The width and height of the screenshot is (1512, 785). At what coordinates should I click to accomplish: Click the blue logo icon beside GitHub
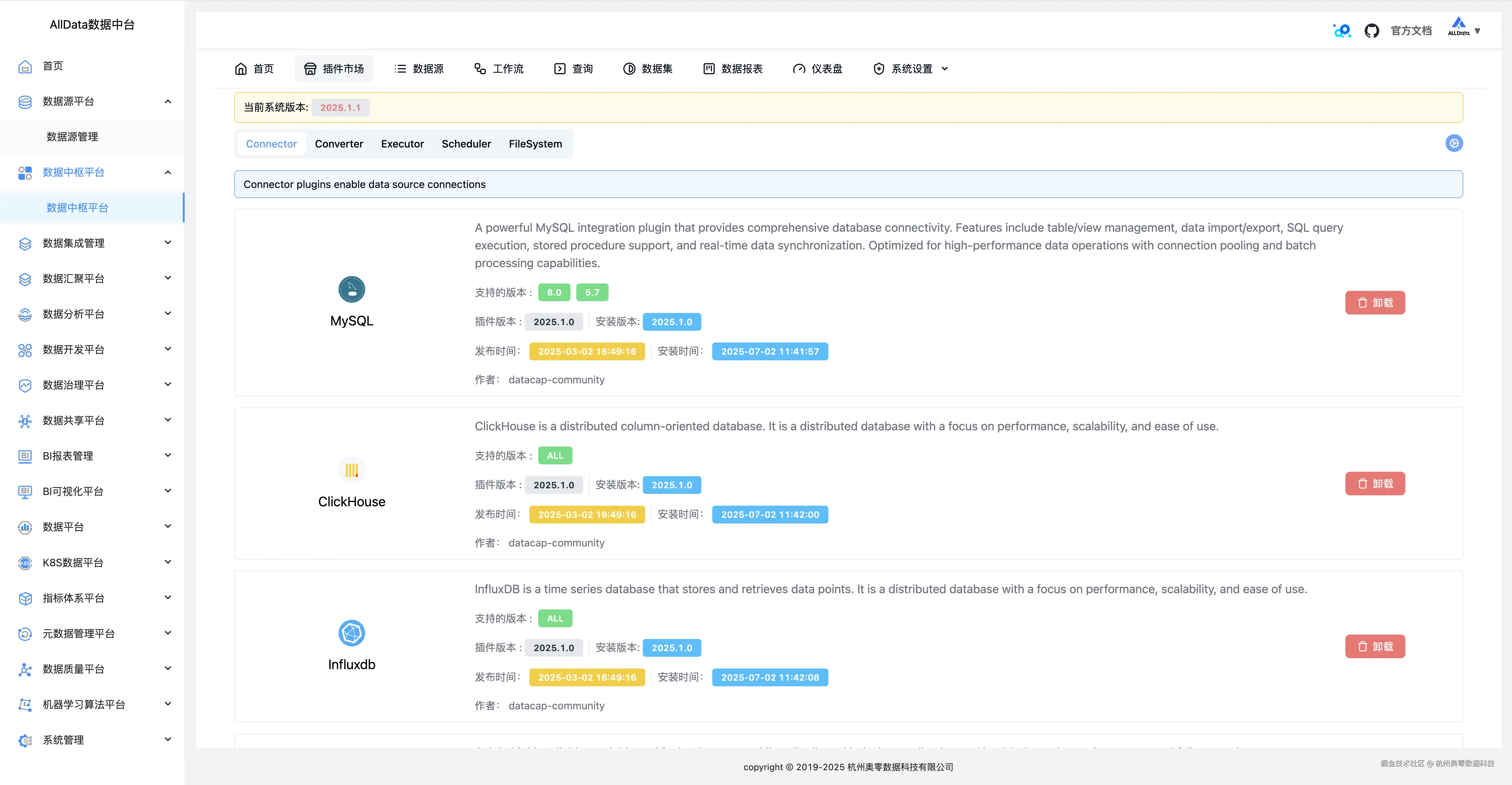coord(1342,30)
